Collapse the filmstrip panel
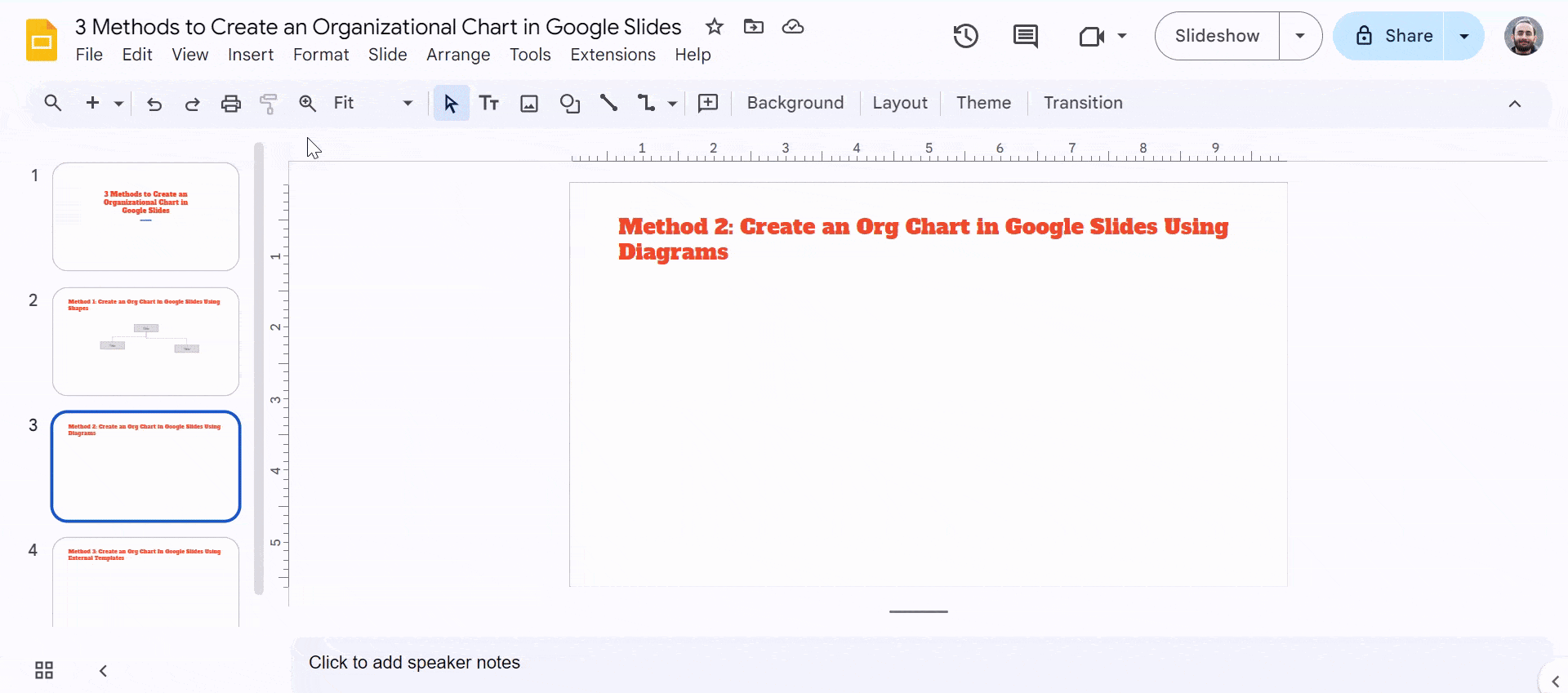 coord(104,670)
